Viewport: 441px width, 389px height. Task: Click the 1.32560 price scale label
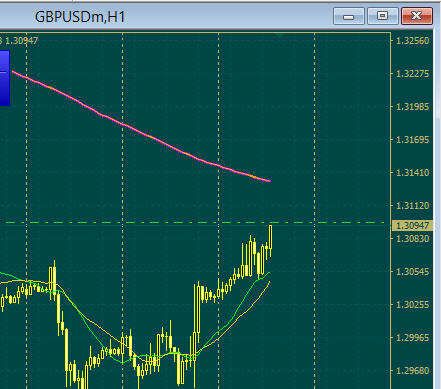point(413,41)
